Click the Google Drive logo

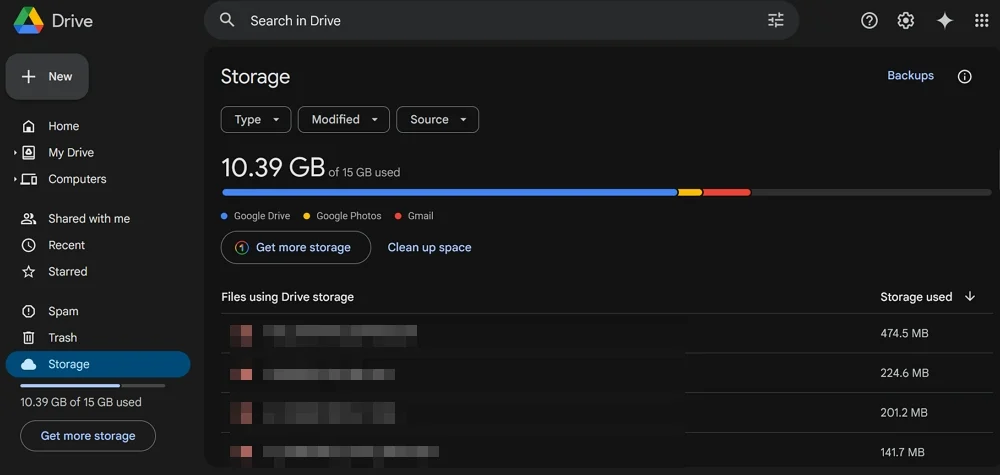coord(27,20)
